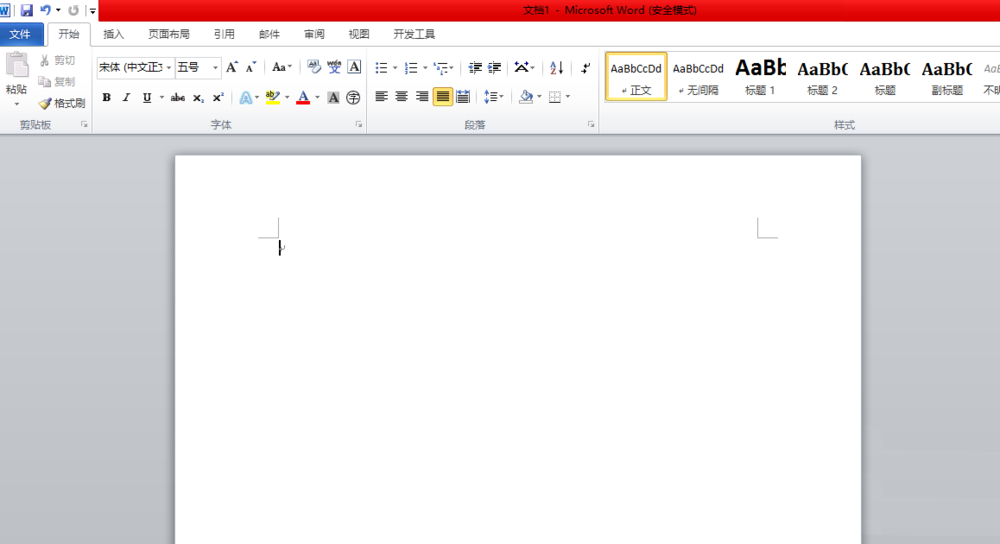Undo the last action
Screen dimensions: 1000x544
[x=45, y=10]
